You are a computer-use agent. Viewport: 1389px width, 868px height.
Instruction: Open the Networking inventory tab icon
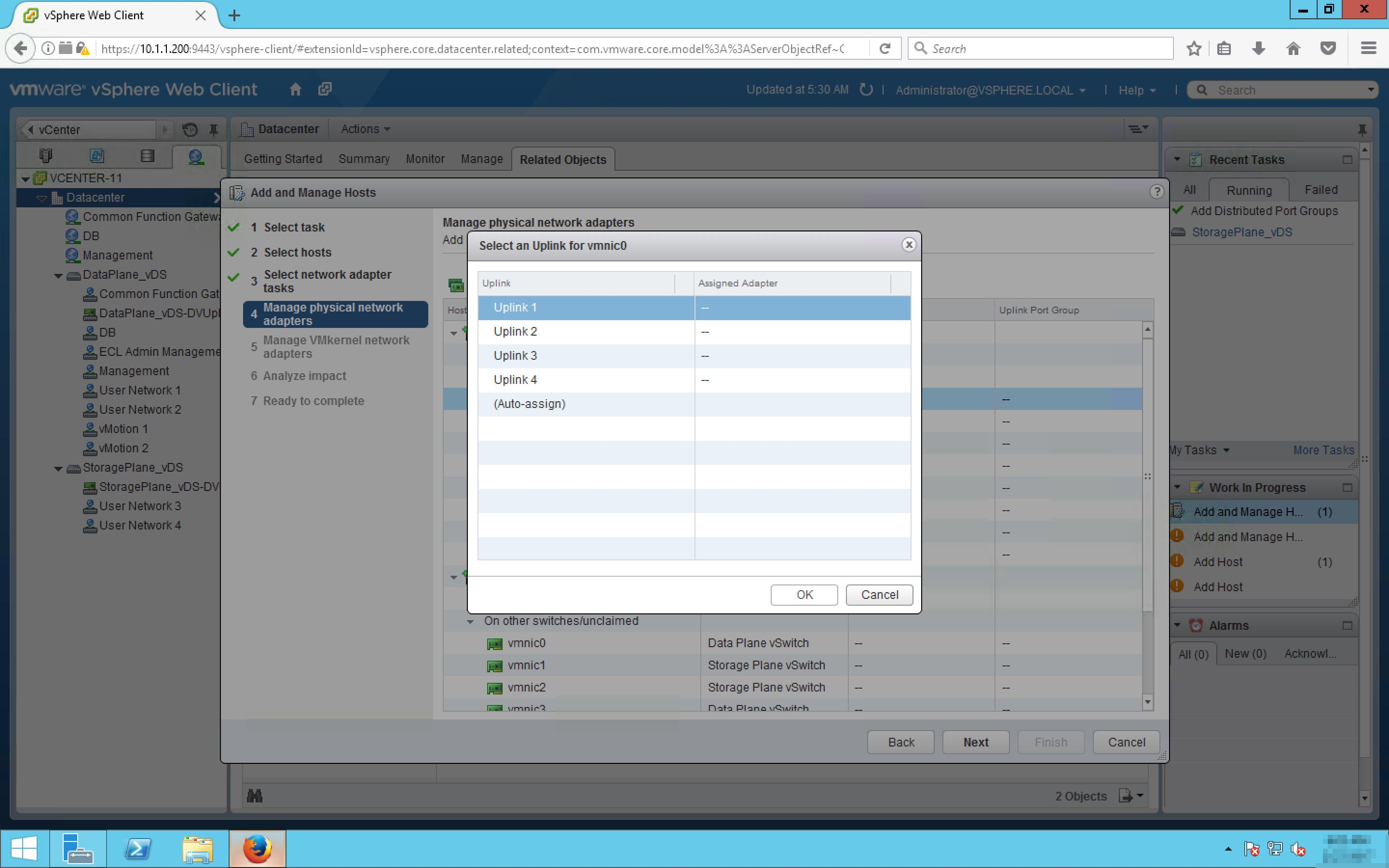pos(196,156)
